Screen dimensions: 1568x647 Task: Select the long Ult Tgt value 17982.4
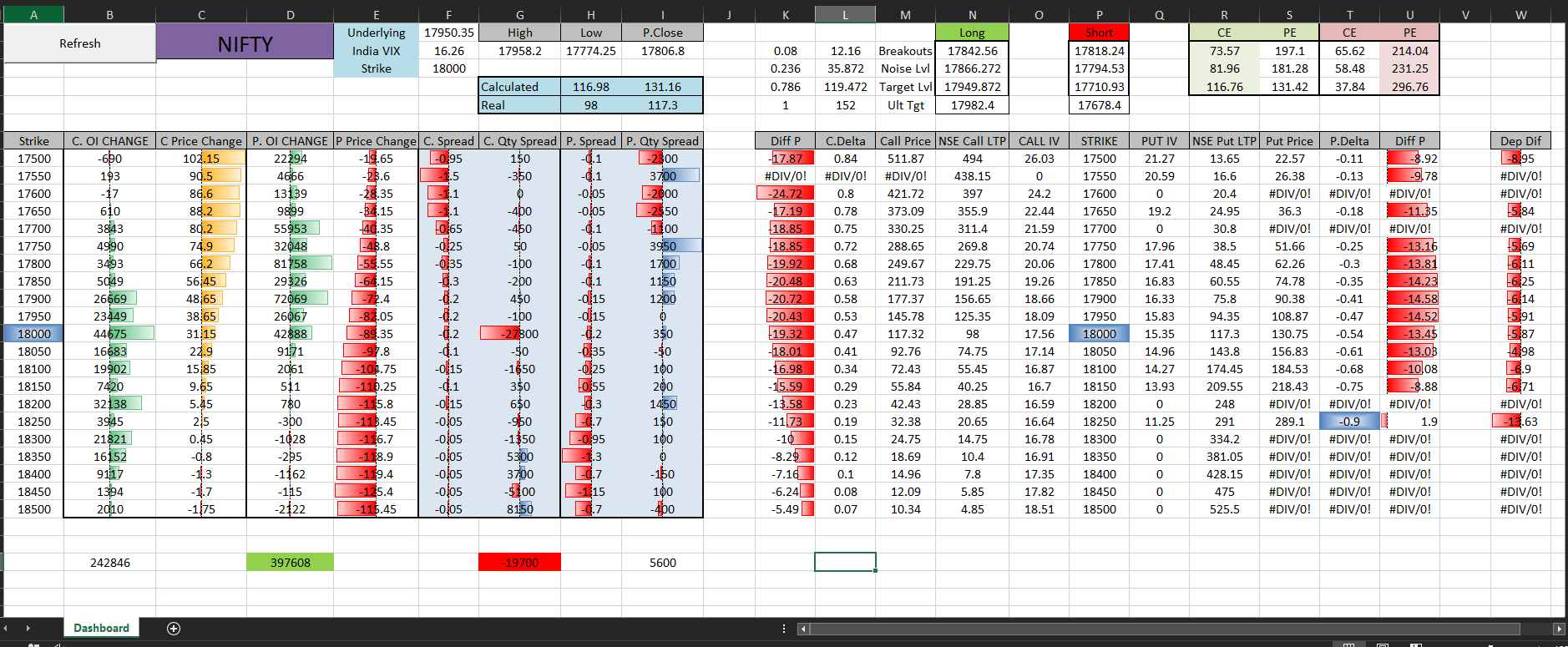[972, 105]
